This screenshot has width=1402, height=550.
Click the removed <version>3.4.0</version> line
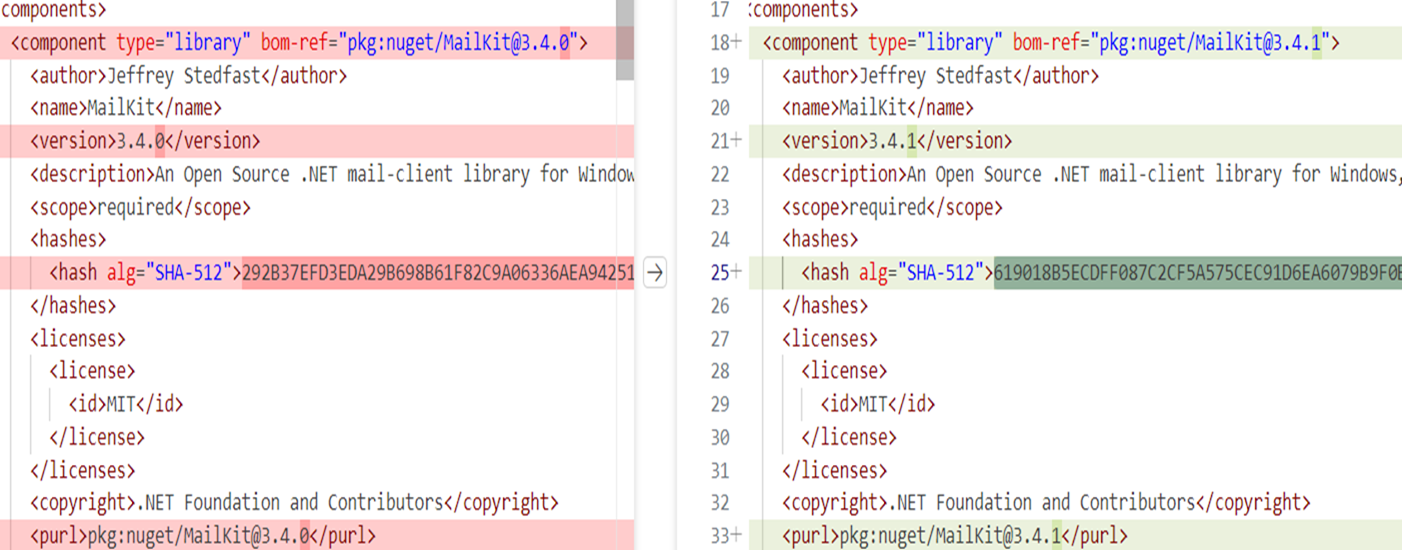(x=317, y=141)
